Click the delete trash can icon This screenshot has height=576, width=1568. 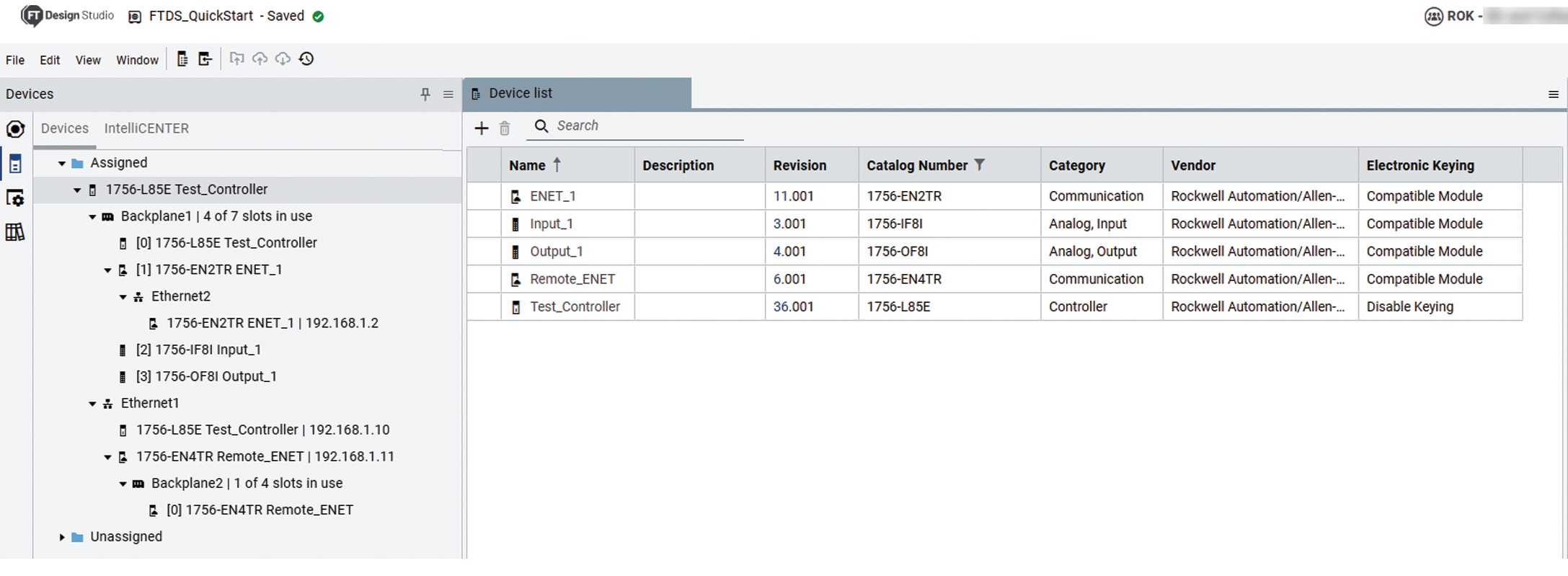pyautogui.click(x=505, y=128)
